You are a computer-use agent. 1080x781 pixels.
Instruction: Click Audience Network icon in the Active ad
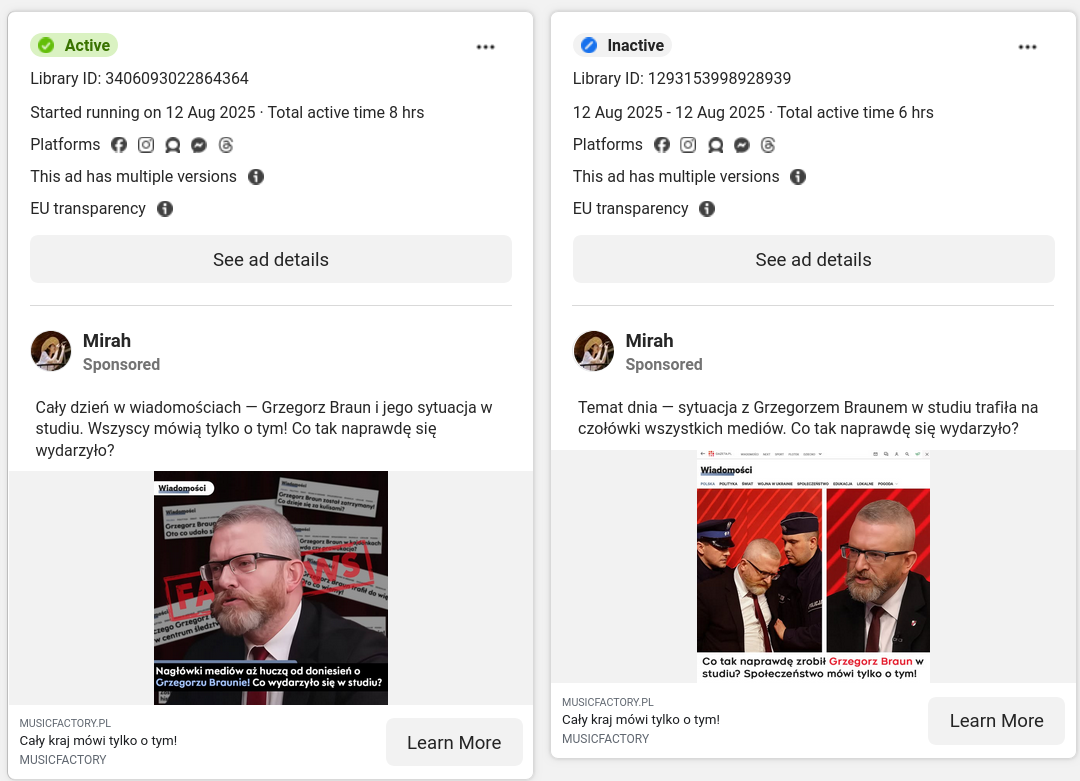[173, 145]
